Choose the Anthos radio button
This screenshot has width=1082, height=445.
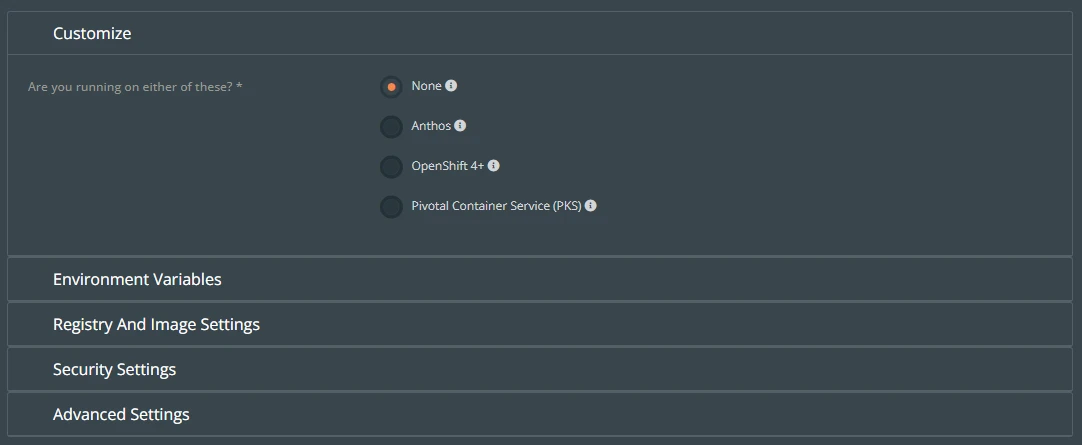click(x=391, y=127)
